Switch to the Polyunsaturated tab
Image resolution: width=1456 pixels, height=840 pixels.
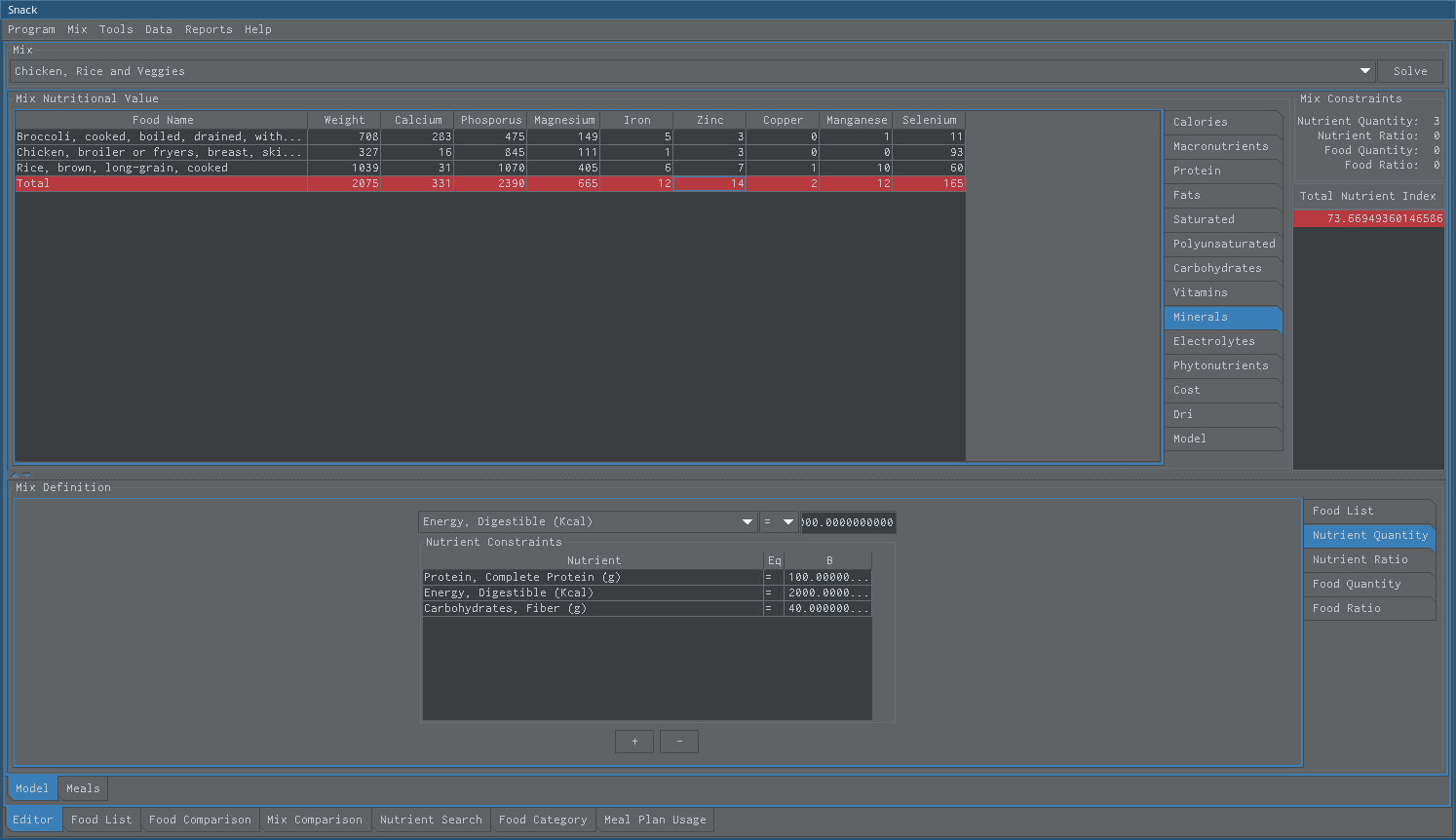click(x=1223, y=244)
